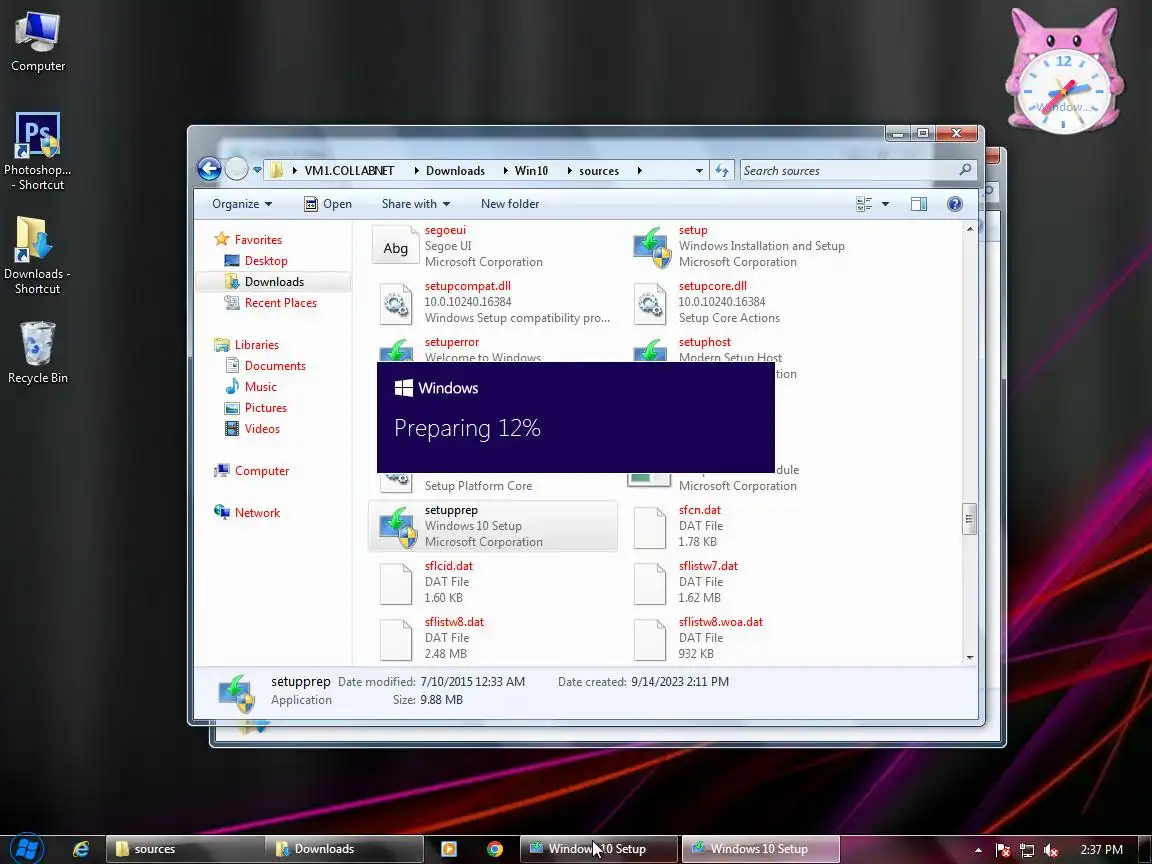Select the setupcore.dll file icon

coord(650,303)
